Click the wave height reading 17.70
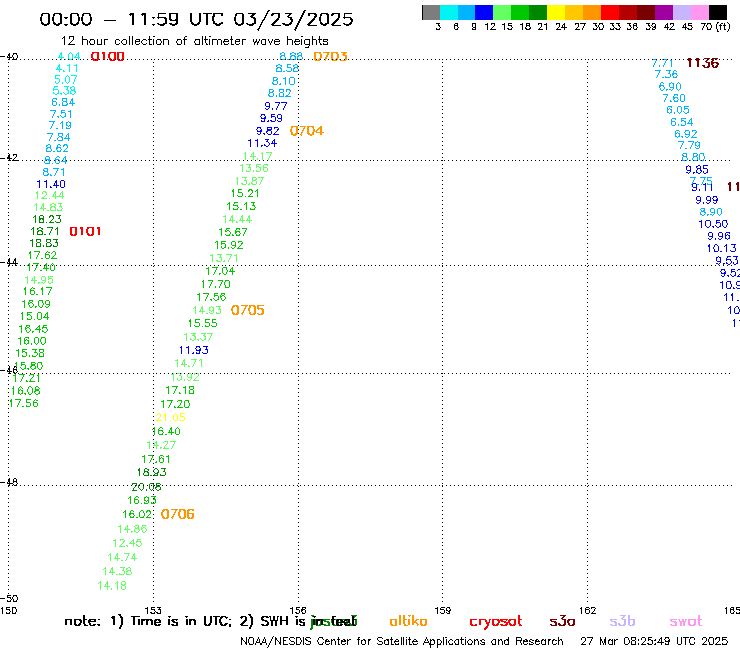The width and height of the screenshot is (740, 650). click(x=216, y=284)
